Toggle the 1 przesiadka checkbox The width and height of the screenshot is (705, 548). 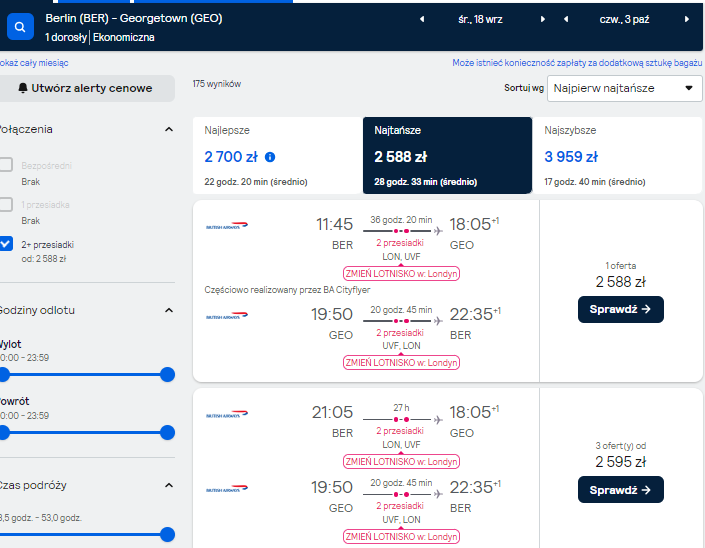tap(6, 204)
